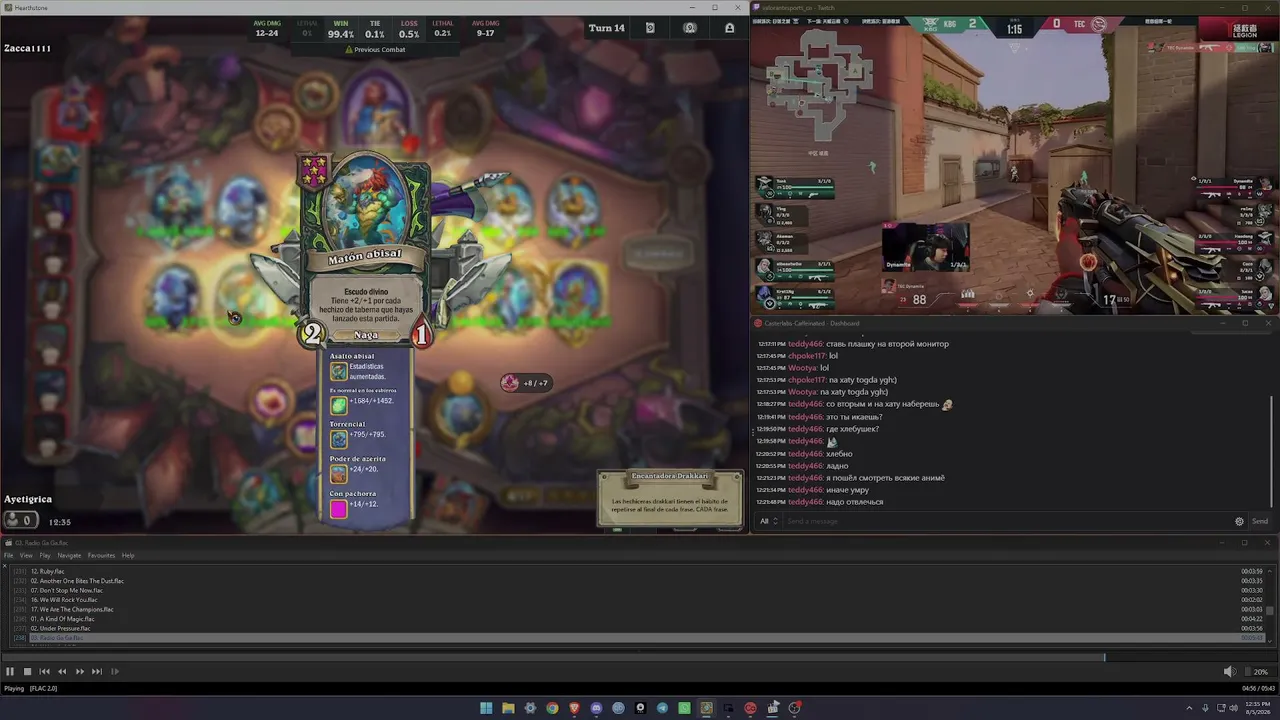Click the TIE 0.1% stat
The image size is (1280, 720).
click(x=375, y=29)
